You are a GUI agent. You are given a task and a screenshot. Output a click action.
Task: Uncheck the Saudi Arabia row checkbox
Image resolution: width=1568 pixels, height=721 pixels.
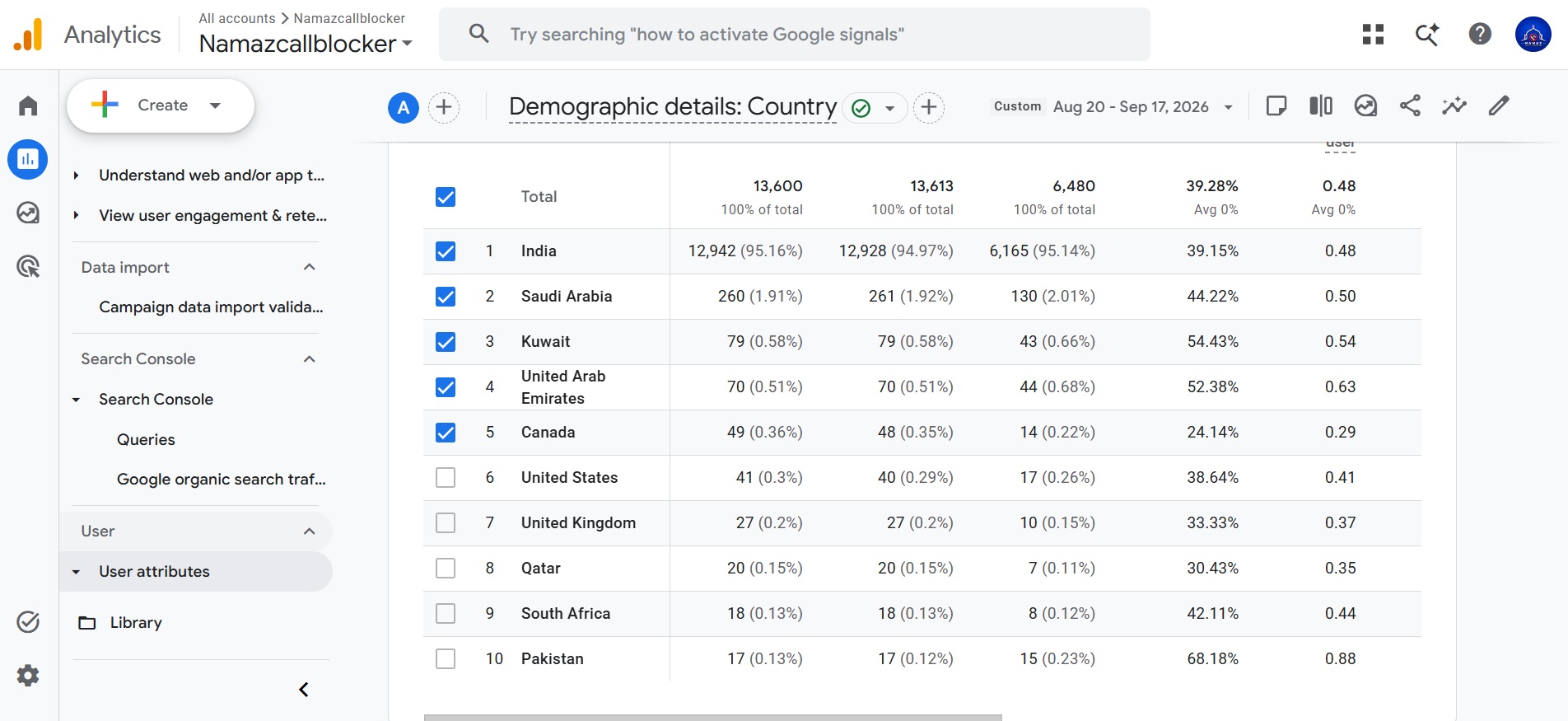pyautogui.click(x=446, y=297)
